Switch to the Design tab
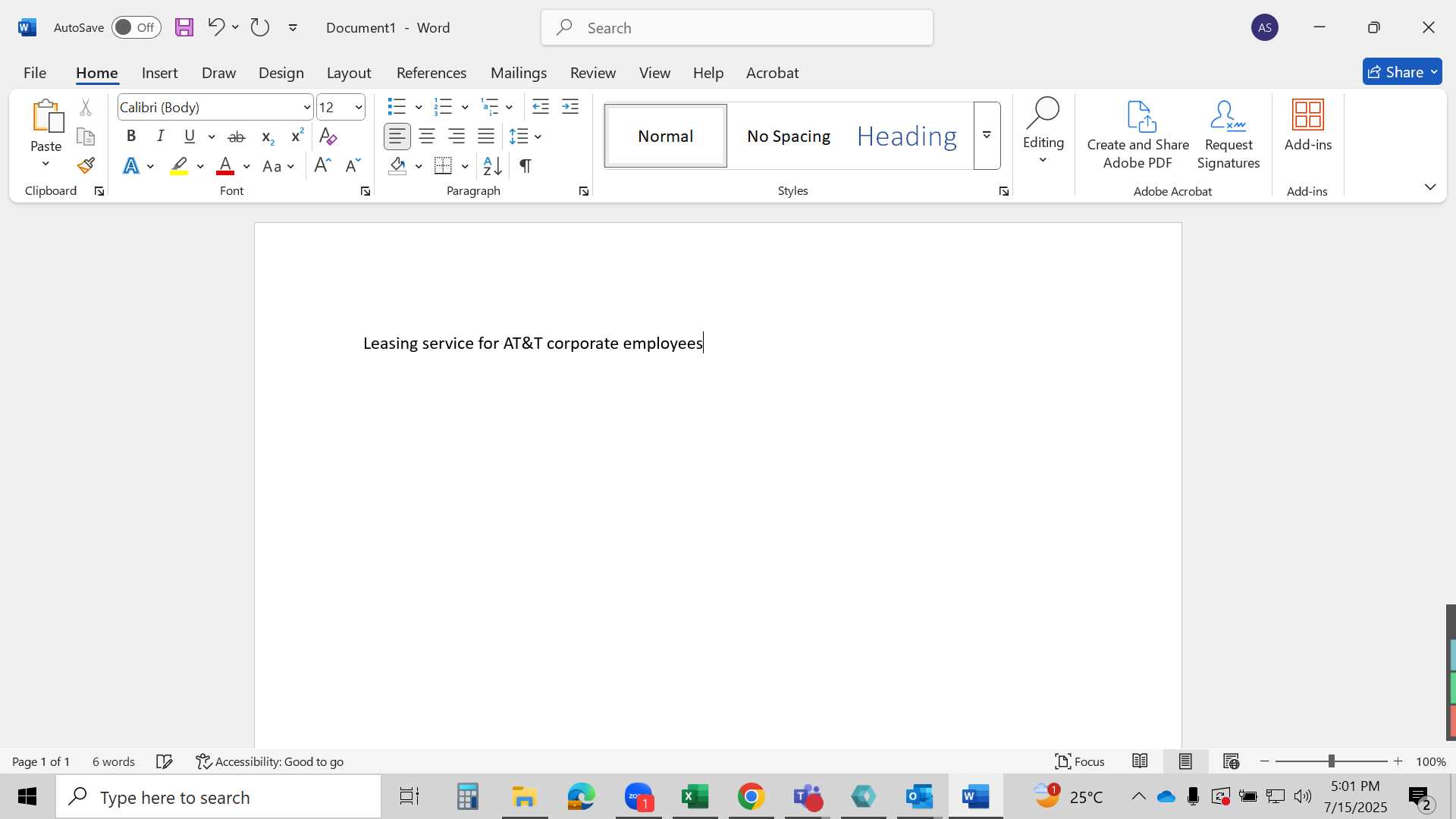Viewport: 1456px width, 819px height. pos(281,73)
